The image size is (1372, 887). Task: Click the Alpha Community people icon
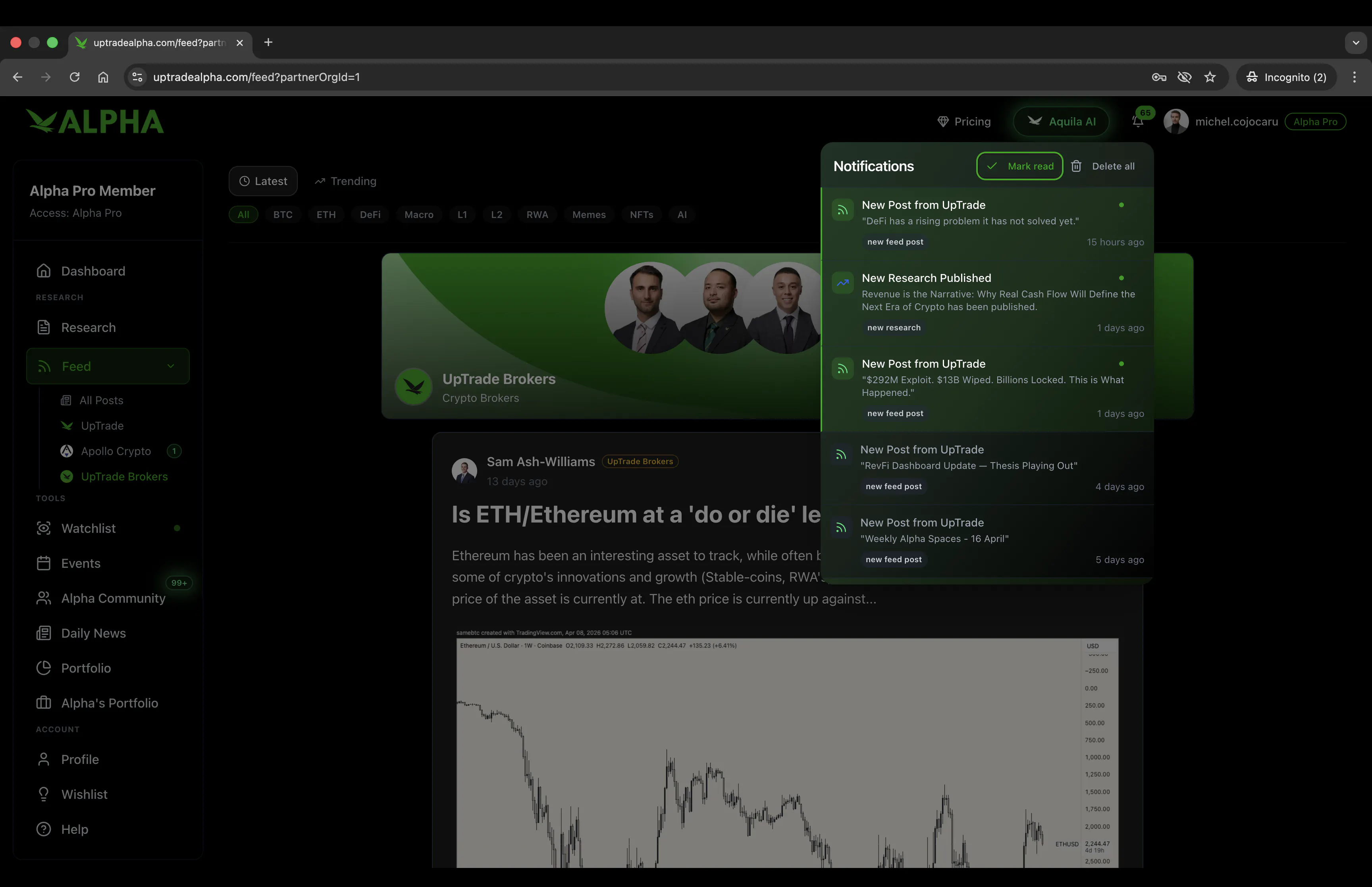(44, 598)
